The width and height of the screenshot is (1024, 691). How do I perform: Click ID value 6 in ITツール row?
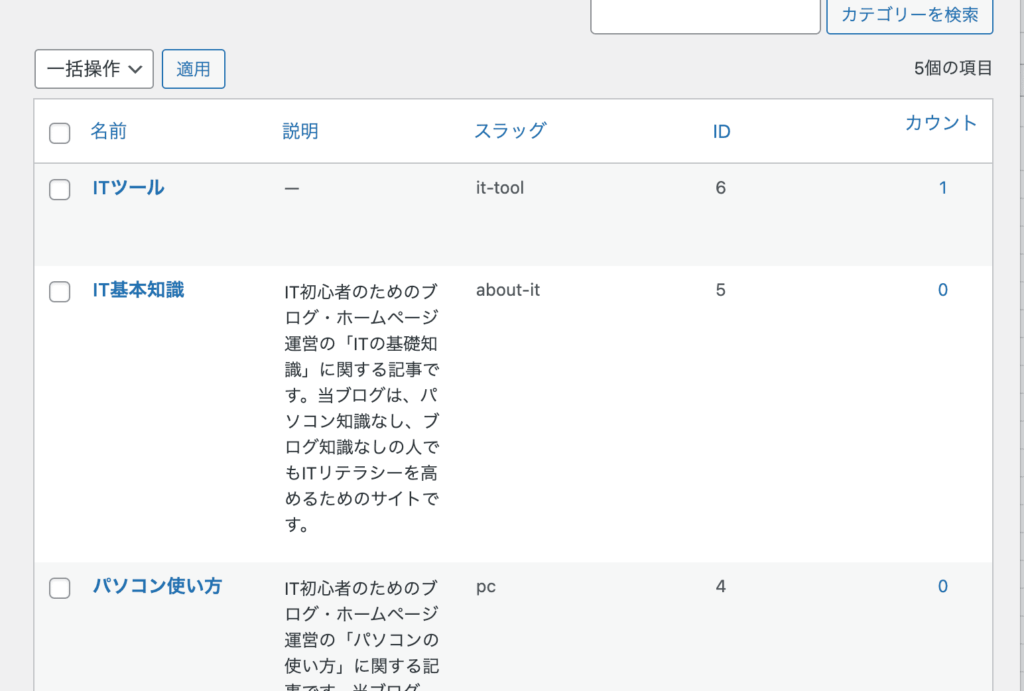721,188
